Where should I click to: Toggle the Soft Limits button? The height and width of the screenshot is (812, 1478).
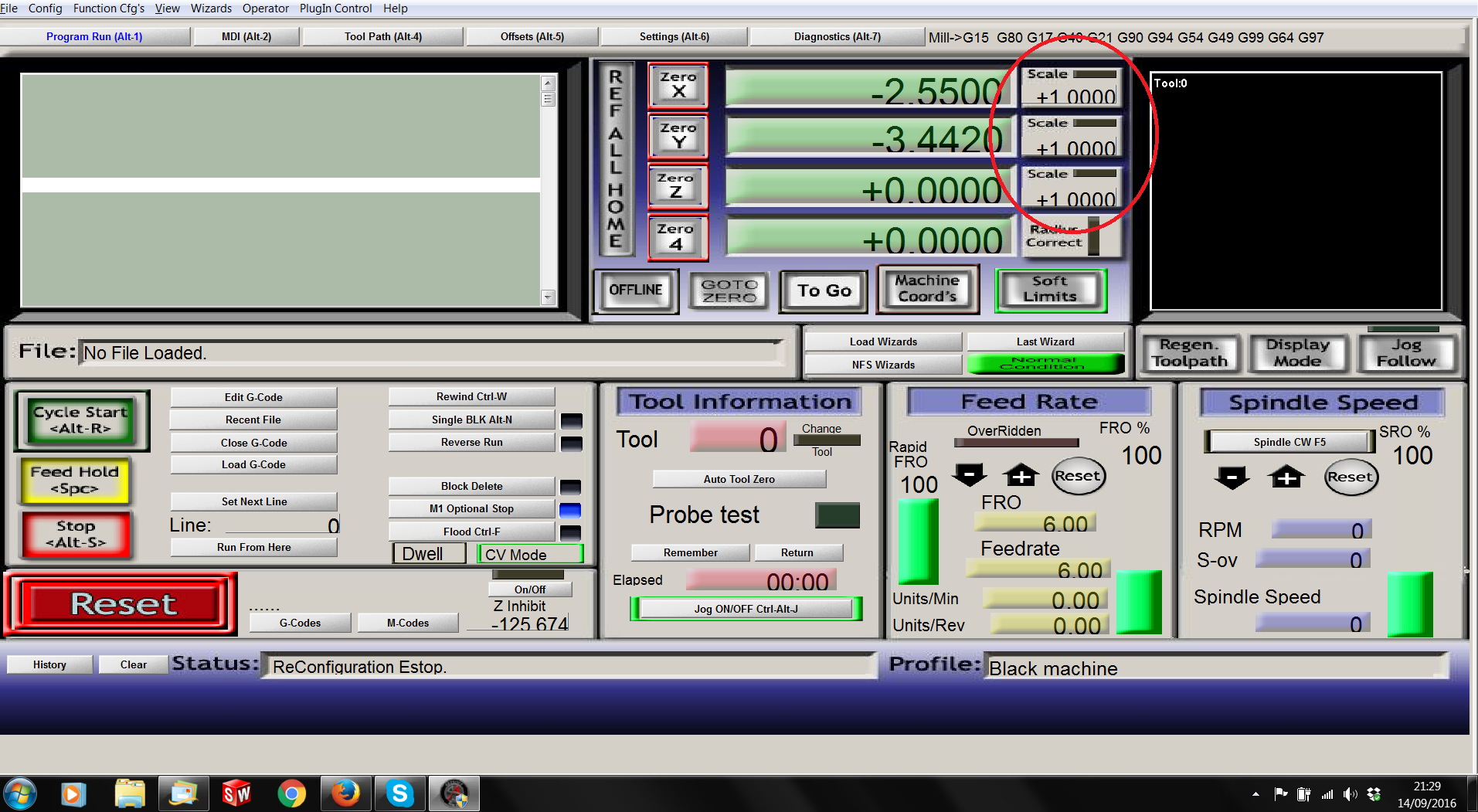(1050, 290)
